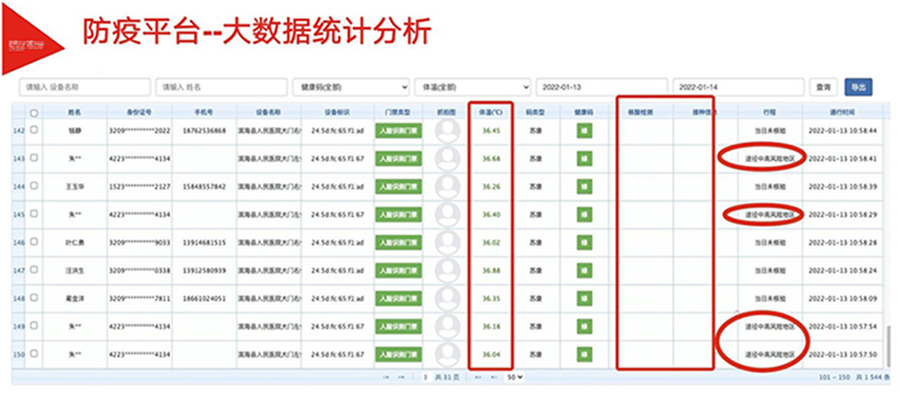Click the blue 导出 export button
The height and width of the screenshot is (394, 900).
point(858,87)
